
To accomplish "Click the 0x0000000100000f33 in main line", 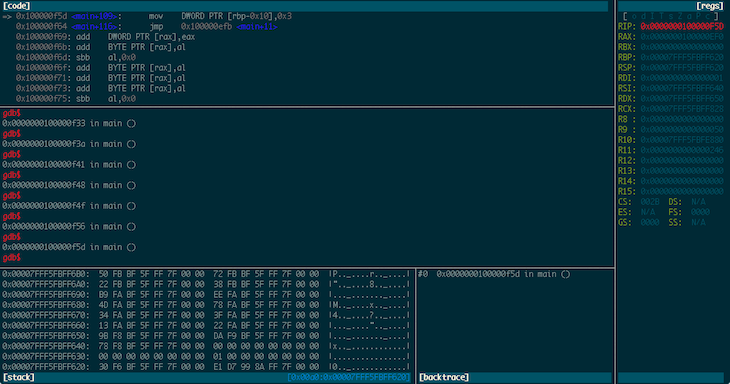I will 69,123.
